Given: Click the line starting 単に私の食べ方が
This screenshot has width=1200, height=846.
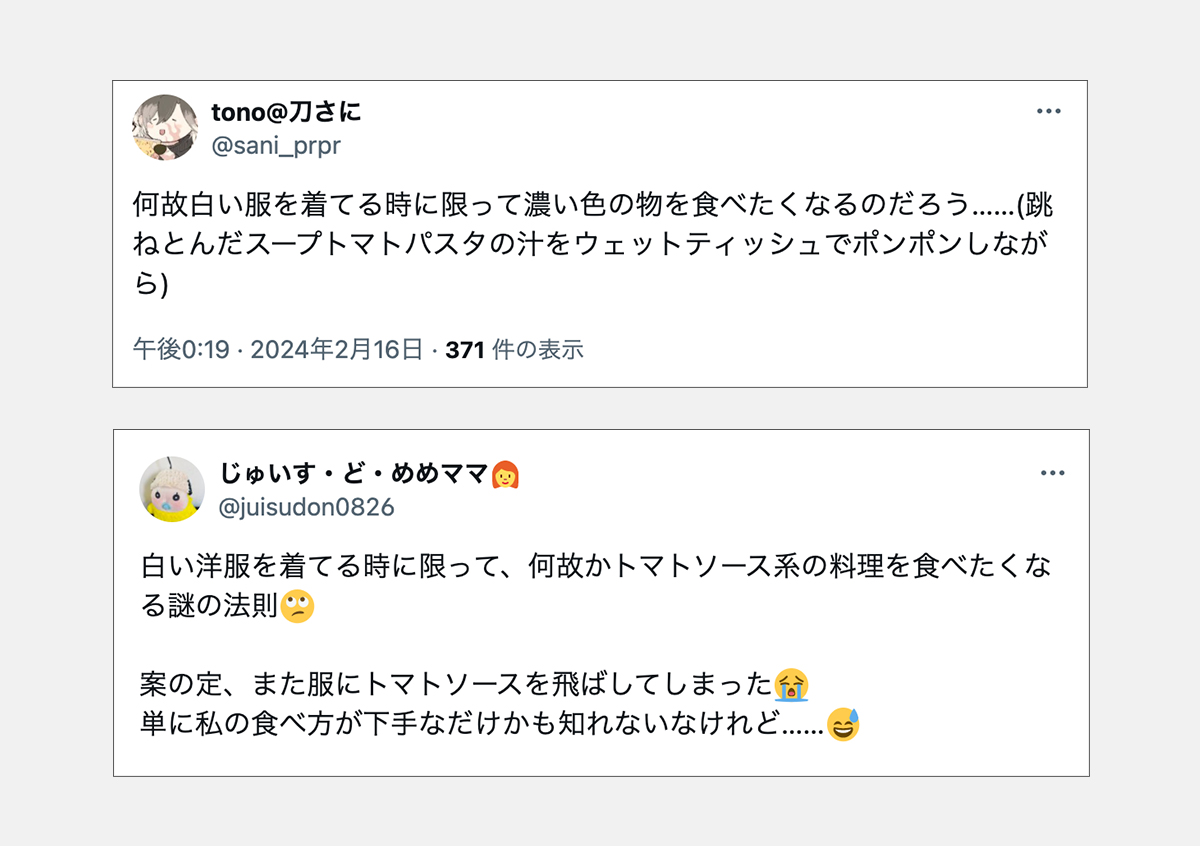Looking at the screenshot, I should tap(482, 724).
